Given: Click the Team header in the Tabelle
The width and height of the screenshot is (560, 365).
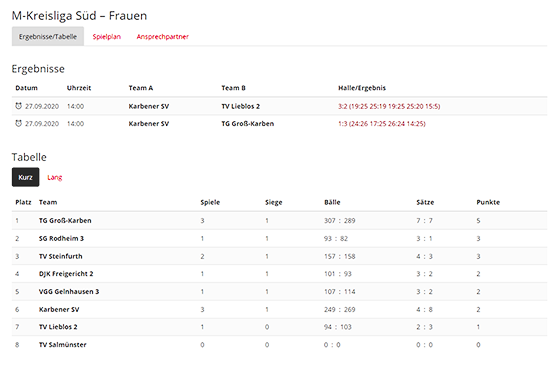Looking at the screenshot, I should tap(48, 202).
